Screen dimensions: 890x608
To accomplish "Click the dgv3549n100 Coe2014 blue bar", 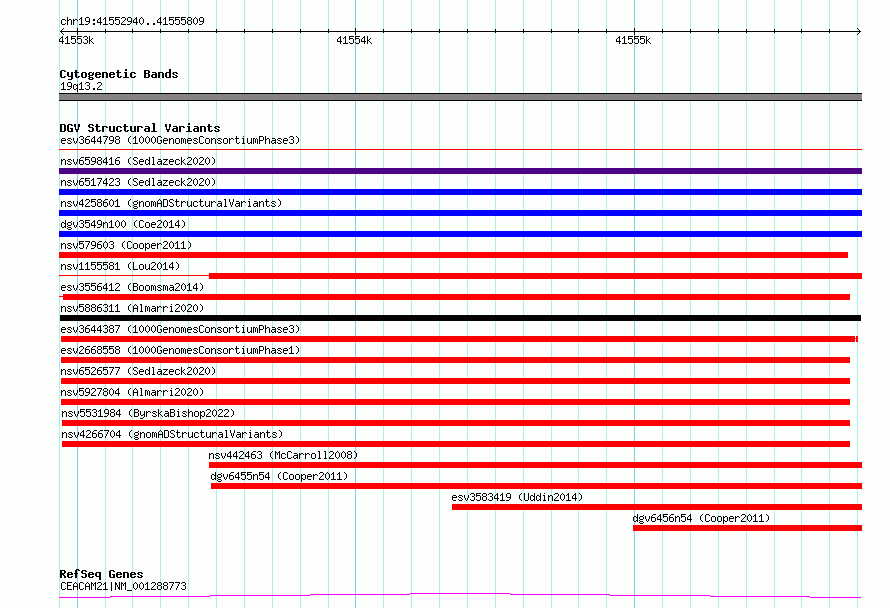I will coord(460,234).
